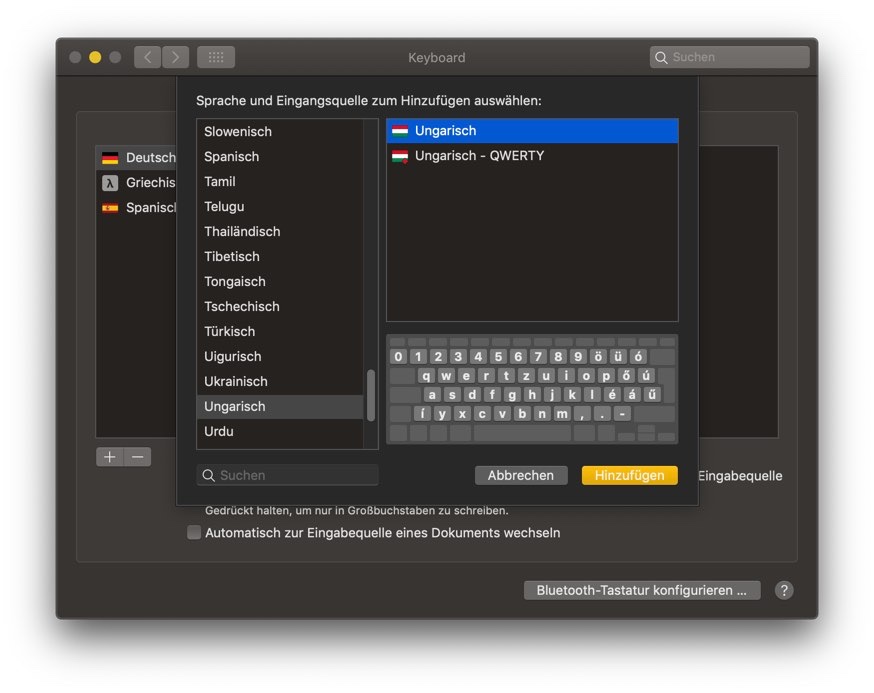Viewport: 874px width, 693px height.
Task: Choose Telugu from the language list
Action: (280, 207)
